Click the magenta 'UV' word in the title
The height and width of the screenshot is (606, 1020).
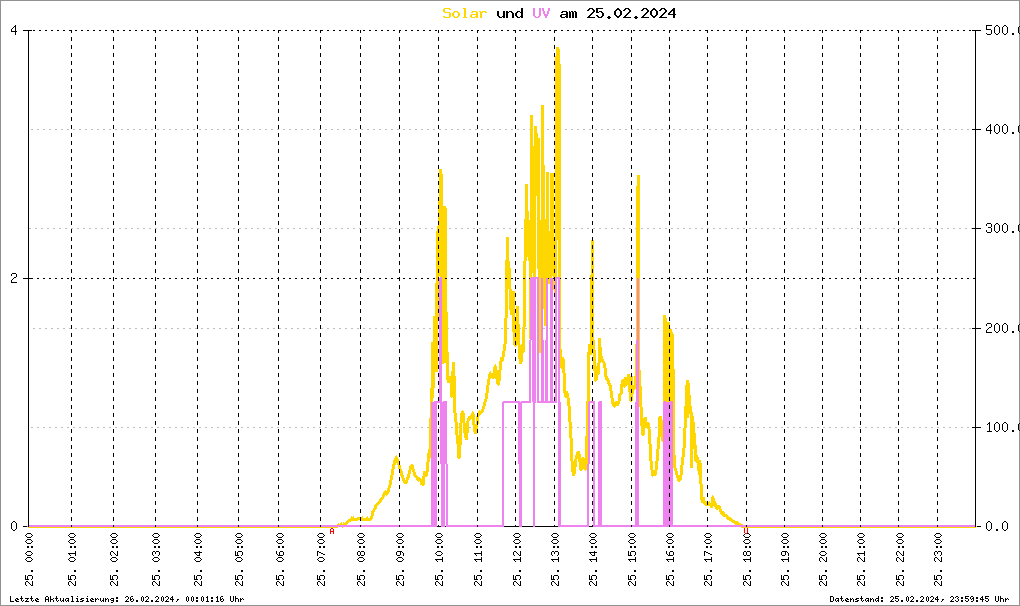tap(541, 13)
